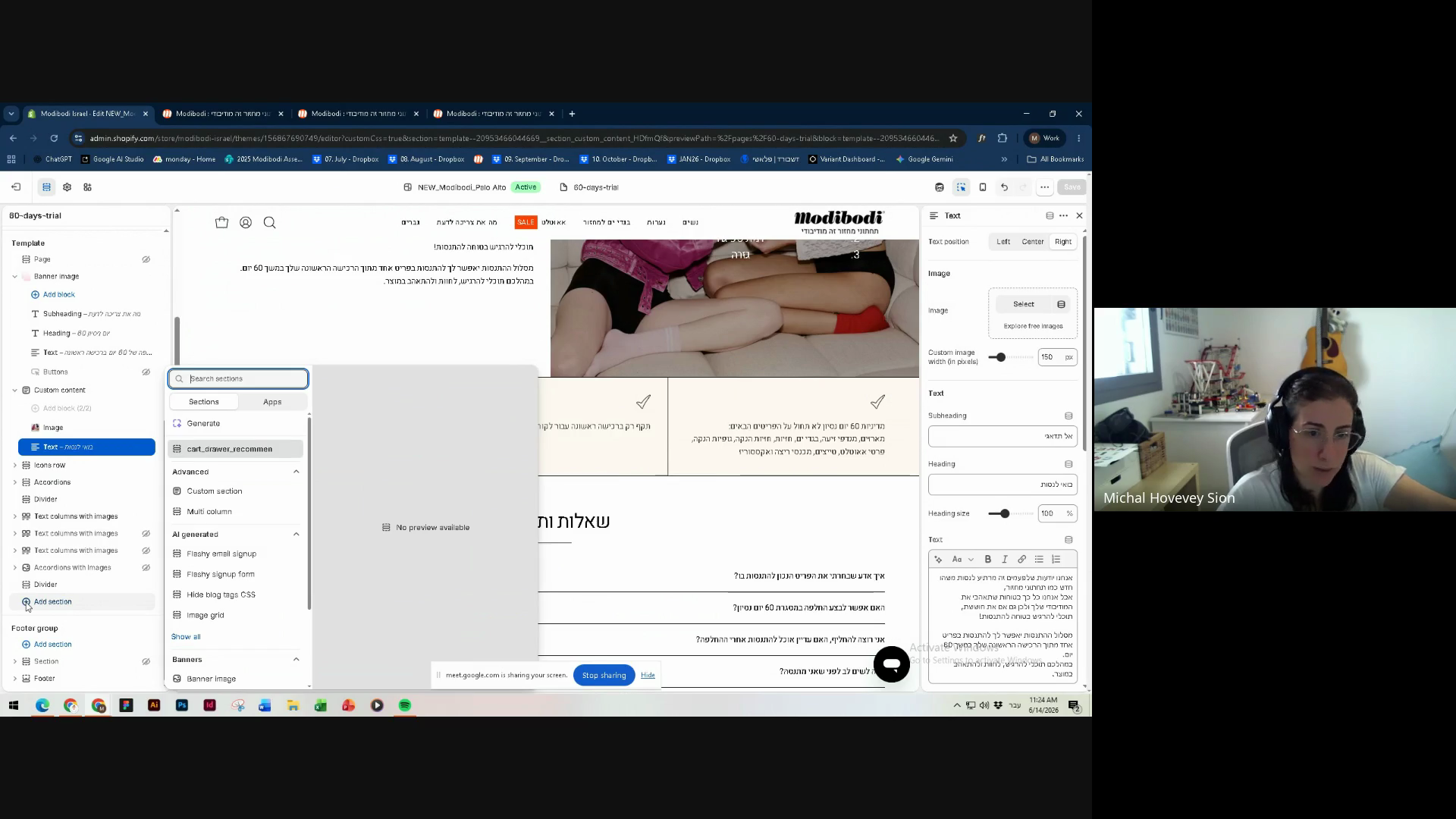
Task: Open theme settings gear icon
Action: (67, 187)
